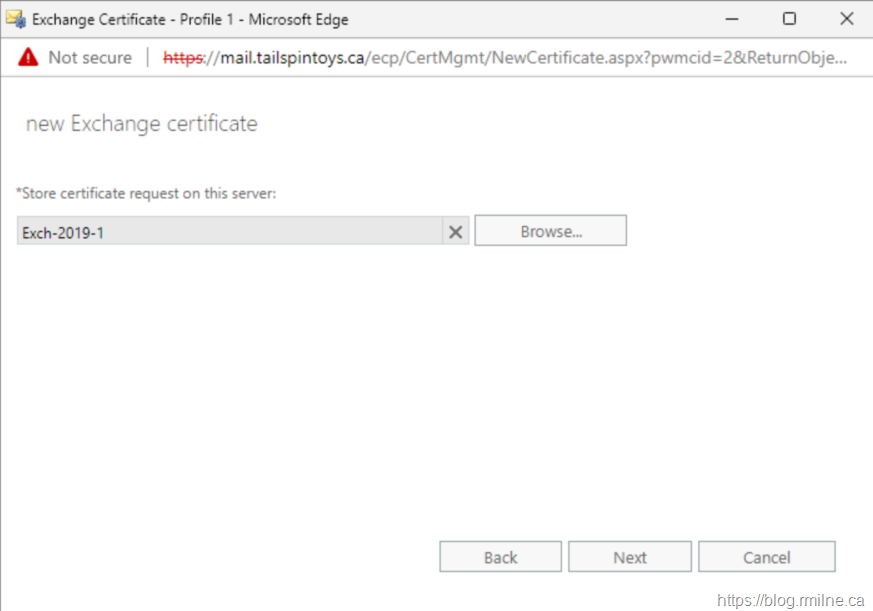Image resolution: width=873 pixels, height=611 pixels.
Task: Clear the Exch-2019-1 server with the X icon
Action: click(x=455, y=232)
